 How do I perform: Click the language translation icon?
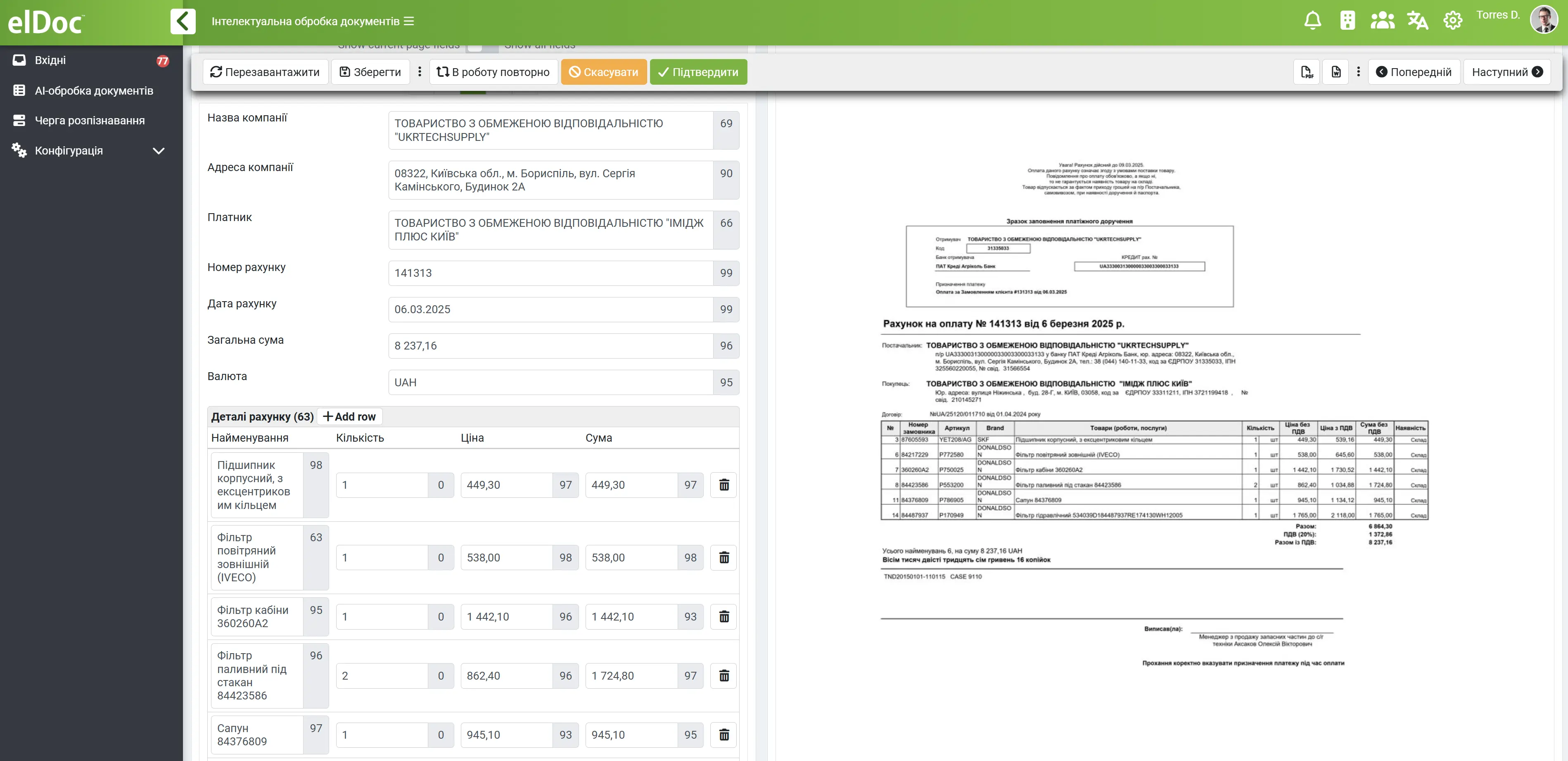point(1417,21)
